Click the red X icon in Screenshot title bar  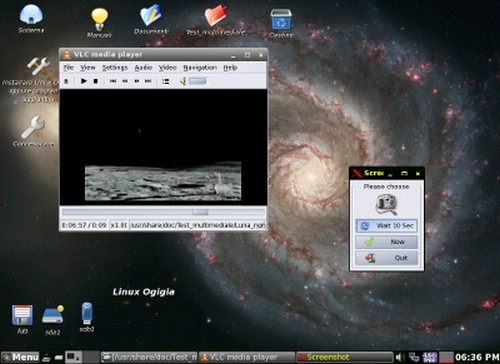(357, 173)
